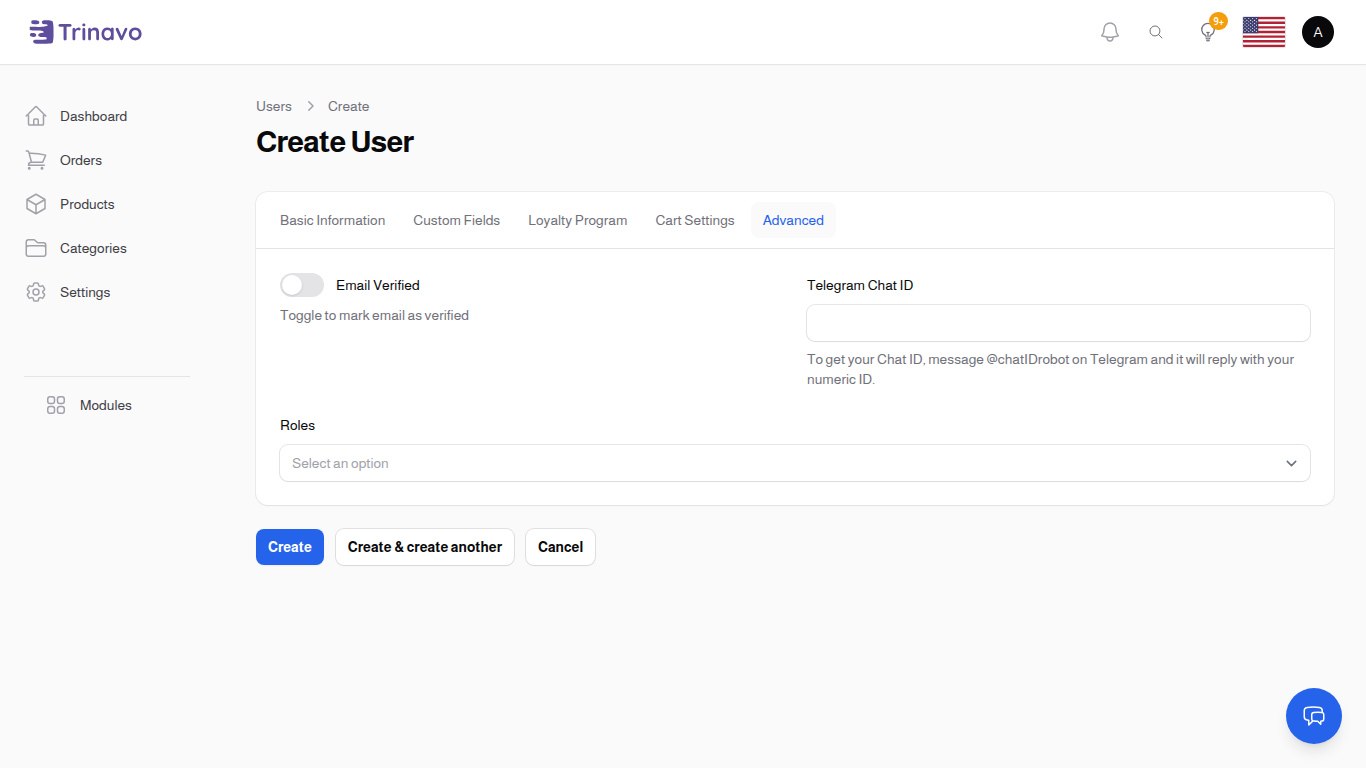Toggle the Email Verified switch
Viewport: 1366px width, 768px height.
point(302,285)
